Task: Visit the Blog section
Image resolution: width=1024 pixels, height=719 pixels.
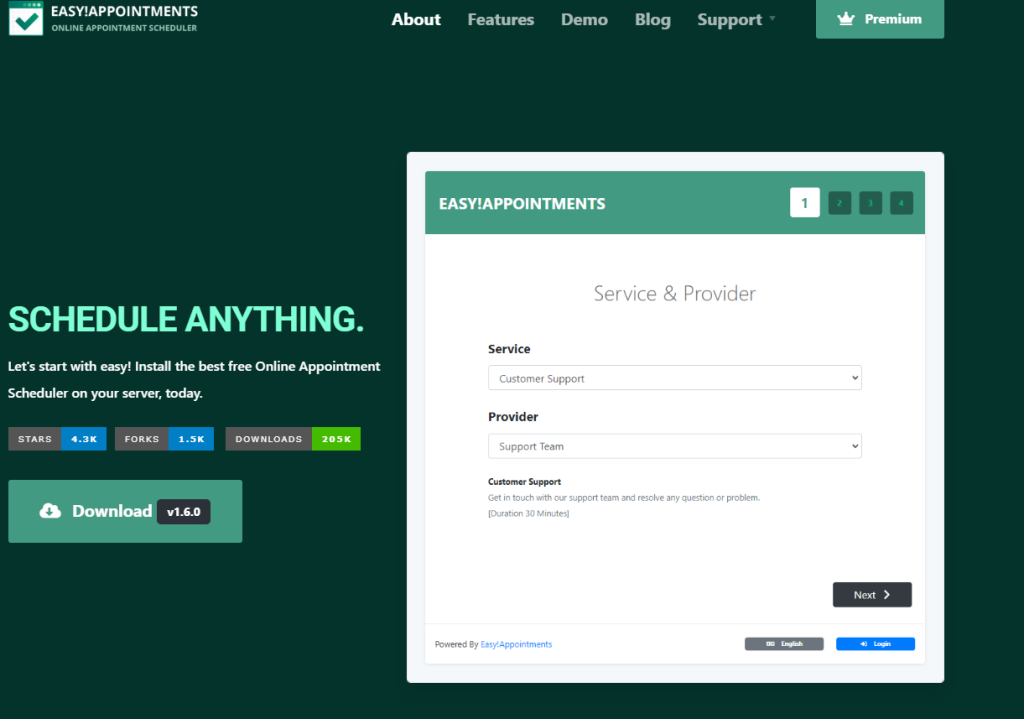Action: click(652, 20)
